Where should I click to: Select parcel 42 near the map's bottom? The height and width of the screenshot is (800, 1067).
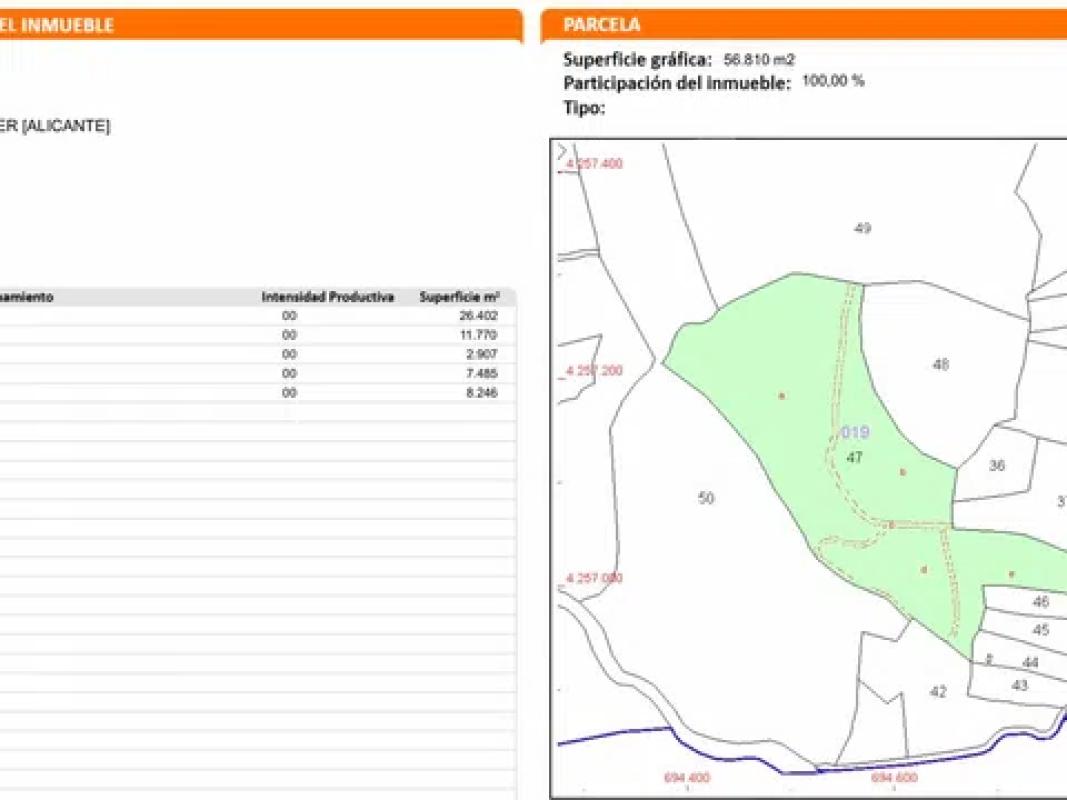point(938,692)
